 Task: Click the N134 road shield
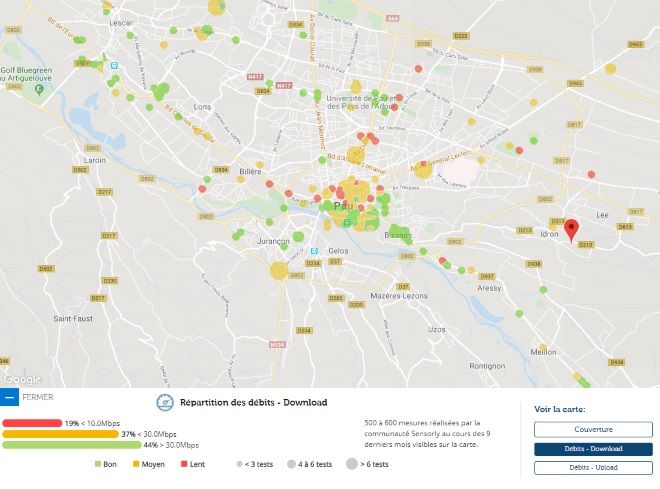pyautogui.click(x=277, y=345)
